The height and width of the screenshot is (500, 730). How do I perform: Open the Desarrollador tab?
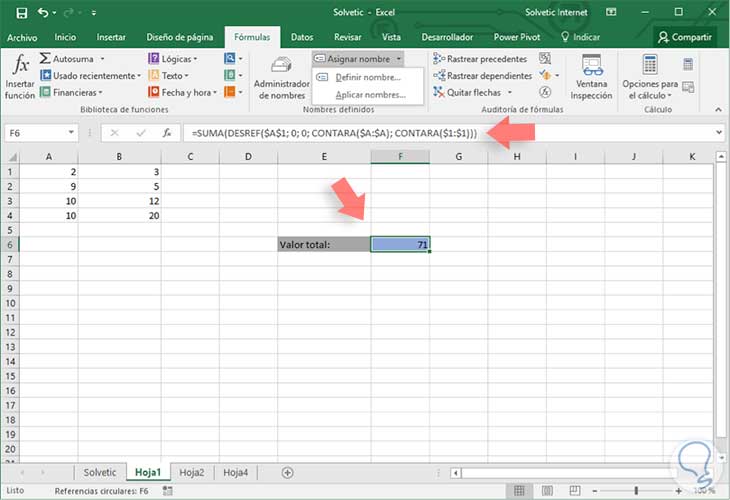tap(447, 37)
